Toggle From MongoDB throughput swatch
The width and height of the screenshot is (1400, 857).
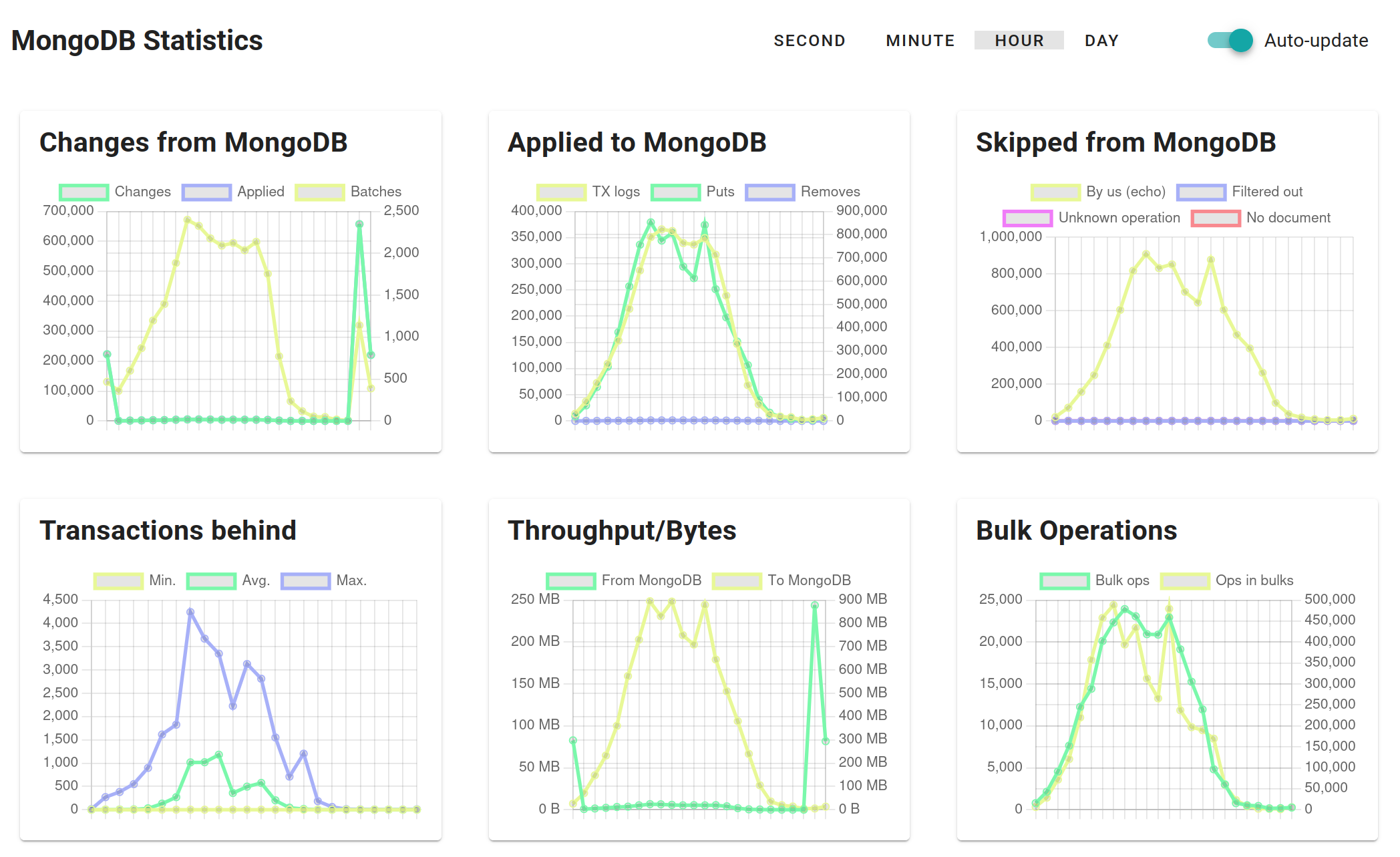tap(571, 581)
